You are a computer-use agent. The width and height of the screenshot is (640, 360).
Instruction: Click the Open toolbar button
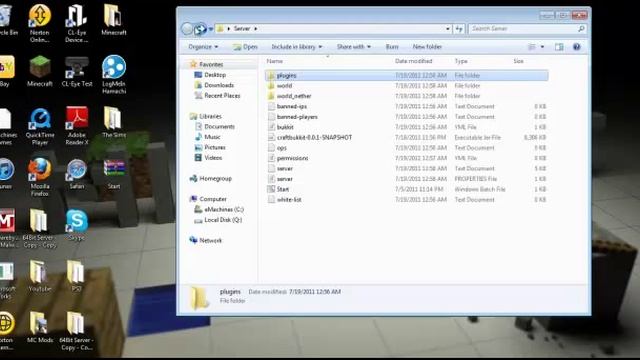point(245,47)
